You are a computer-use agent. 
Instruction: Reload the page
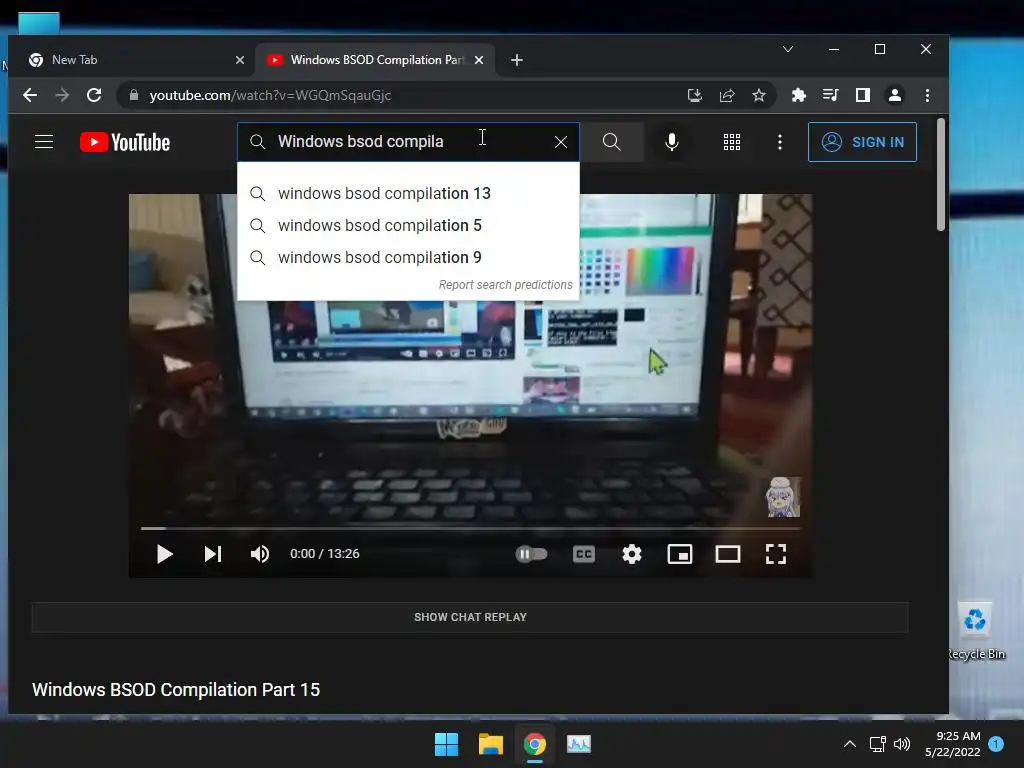coord(94,95)
